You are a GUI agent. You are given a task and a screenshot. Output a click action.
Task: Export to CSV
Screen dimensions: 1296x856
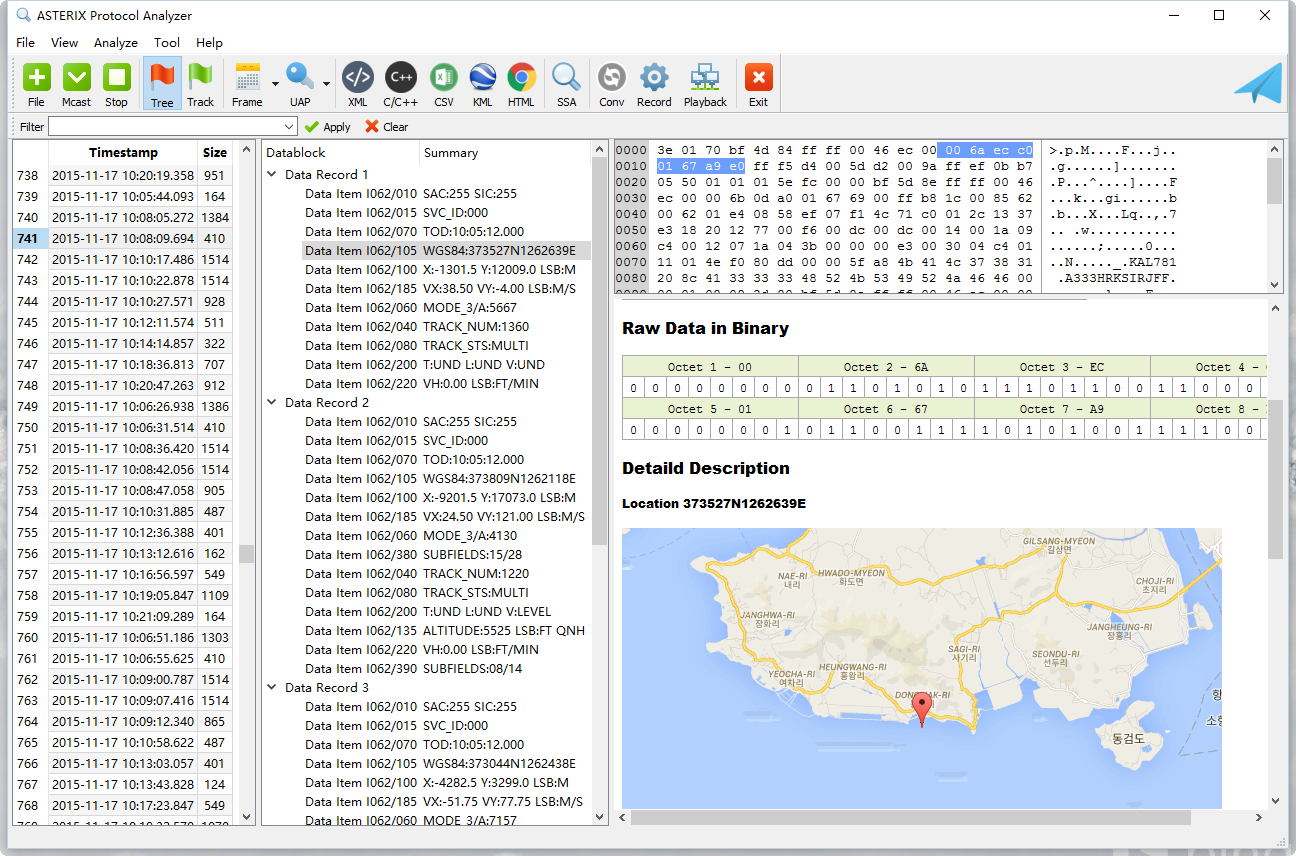(x=444, y=85)
